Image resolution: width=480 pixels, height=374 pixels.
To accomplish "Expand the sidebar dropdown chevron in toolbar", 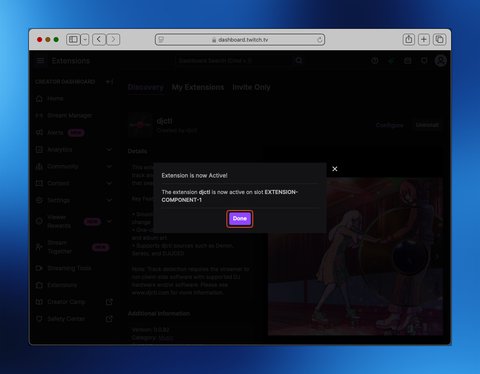I will tap(85, 40).
